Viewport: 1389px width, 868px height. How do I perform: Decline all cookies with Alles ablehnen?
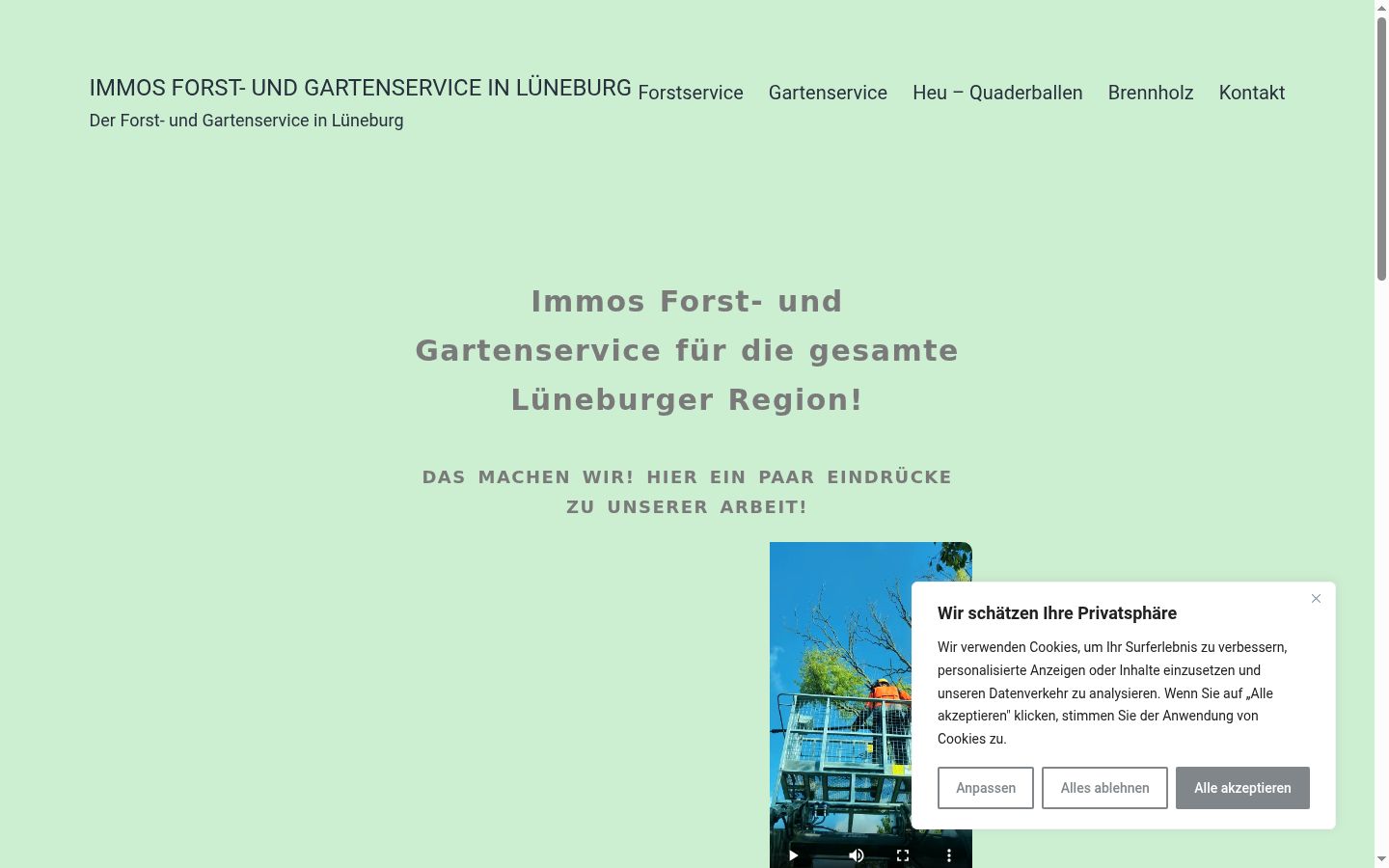pos(1104,788)
